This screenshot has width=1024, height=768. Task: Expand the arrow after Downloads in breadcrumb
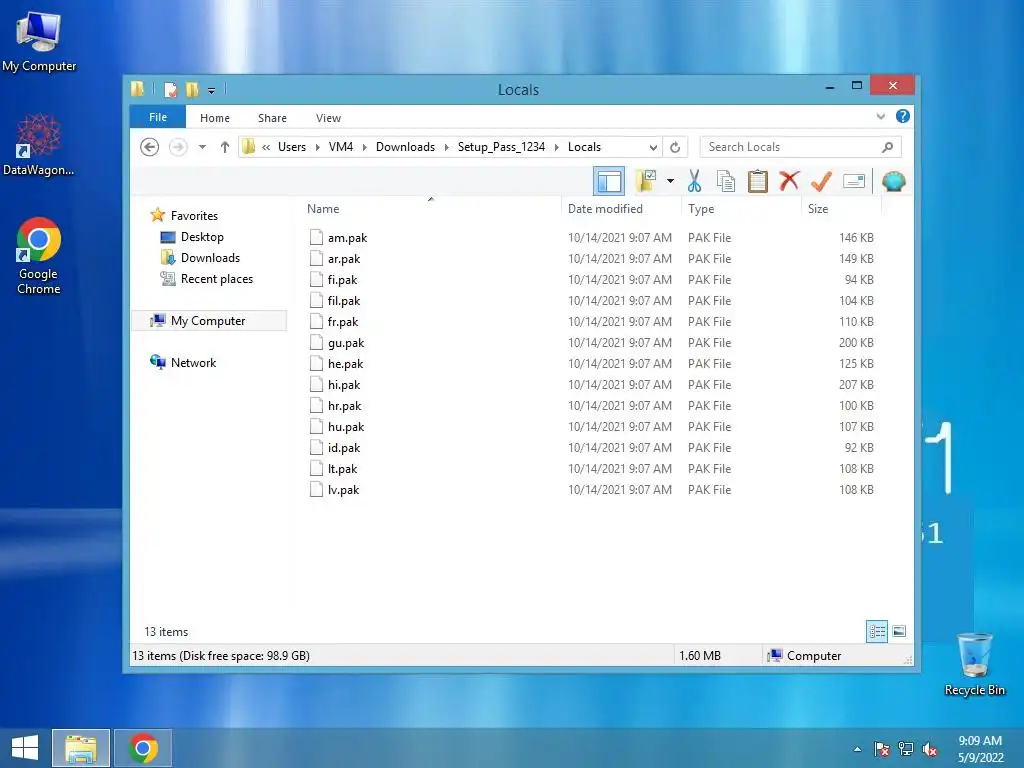click(x=447, y=147)
